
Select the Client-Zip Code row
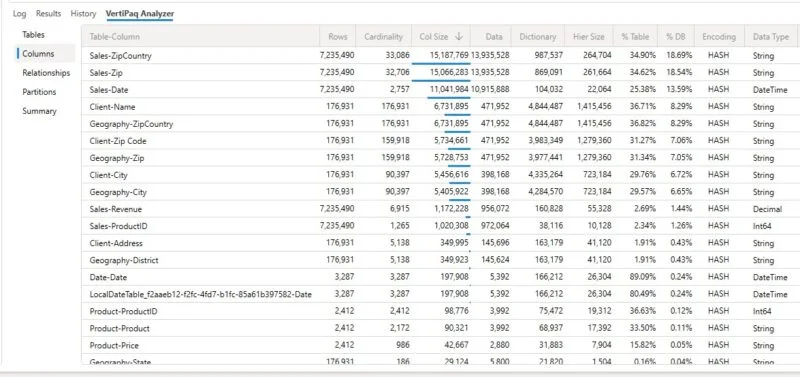[x=440, y=141]
